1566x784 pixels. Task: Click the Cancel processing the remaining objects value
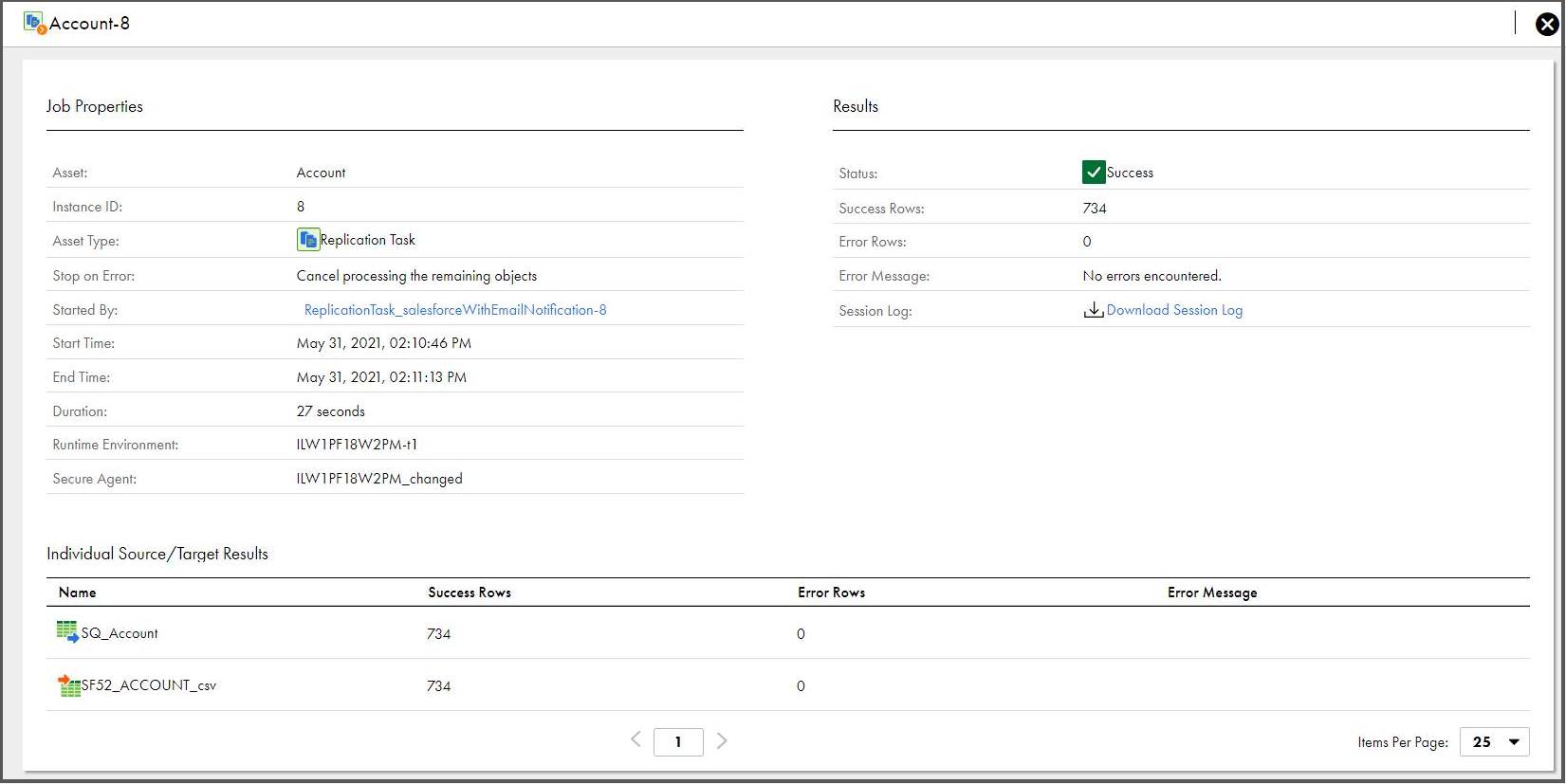[416, 276]
